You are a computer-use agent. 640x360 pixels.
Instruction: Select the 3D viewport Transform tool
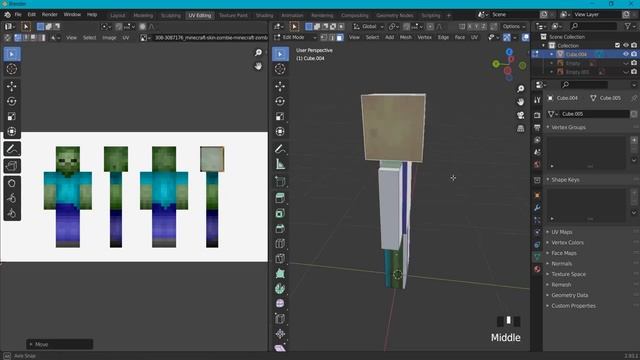click(x=280, y=131)
